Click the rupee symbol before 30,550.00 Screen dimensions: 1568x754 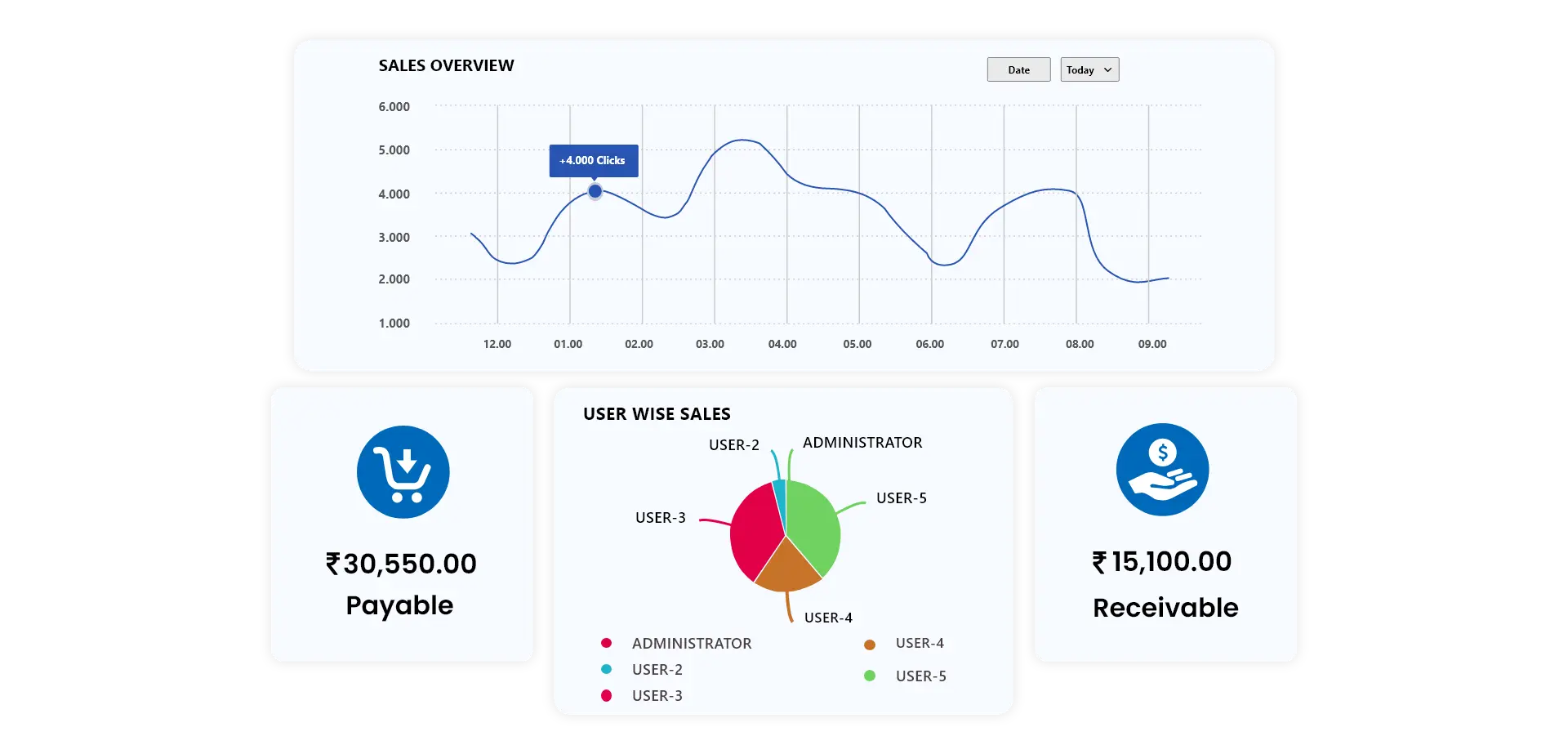tap(332, 564)
